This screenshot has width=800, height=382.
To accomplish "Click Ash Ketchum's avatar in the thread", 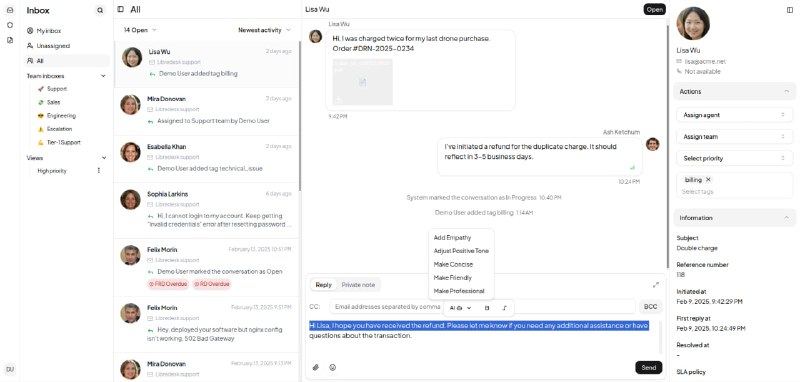I will [x=652, y=144].
